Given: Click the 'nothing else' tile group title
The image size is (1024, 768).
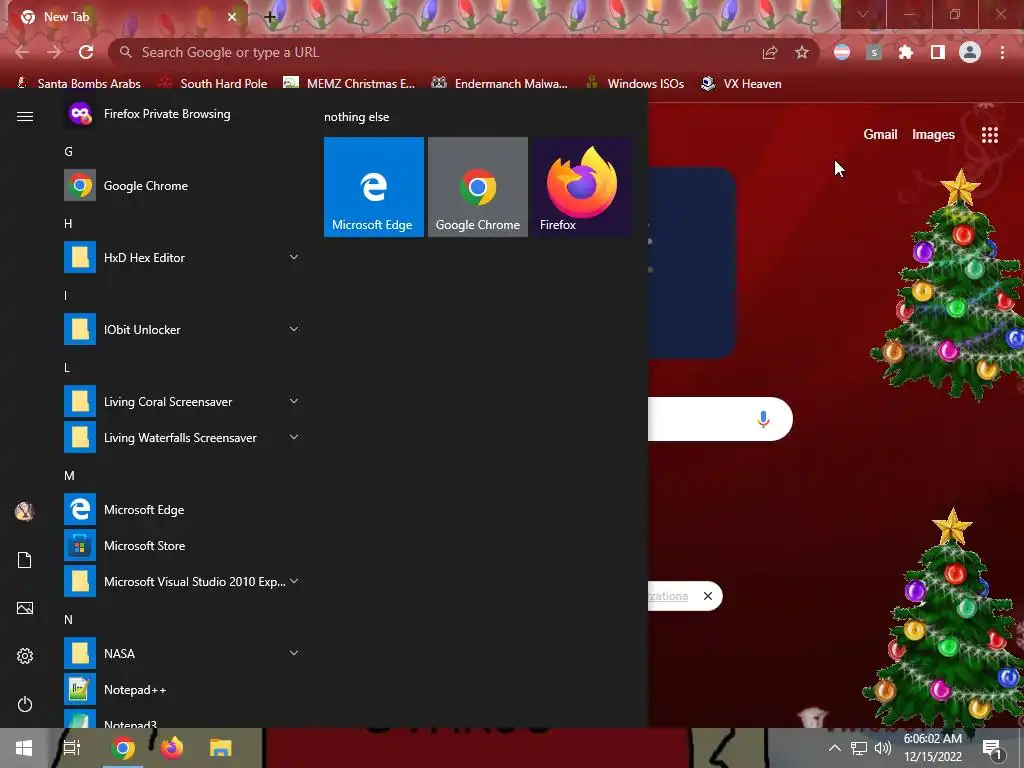Looking at the screenshot, I should 357,117.
